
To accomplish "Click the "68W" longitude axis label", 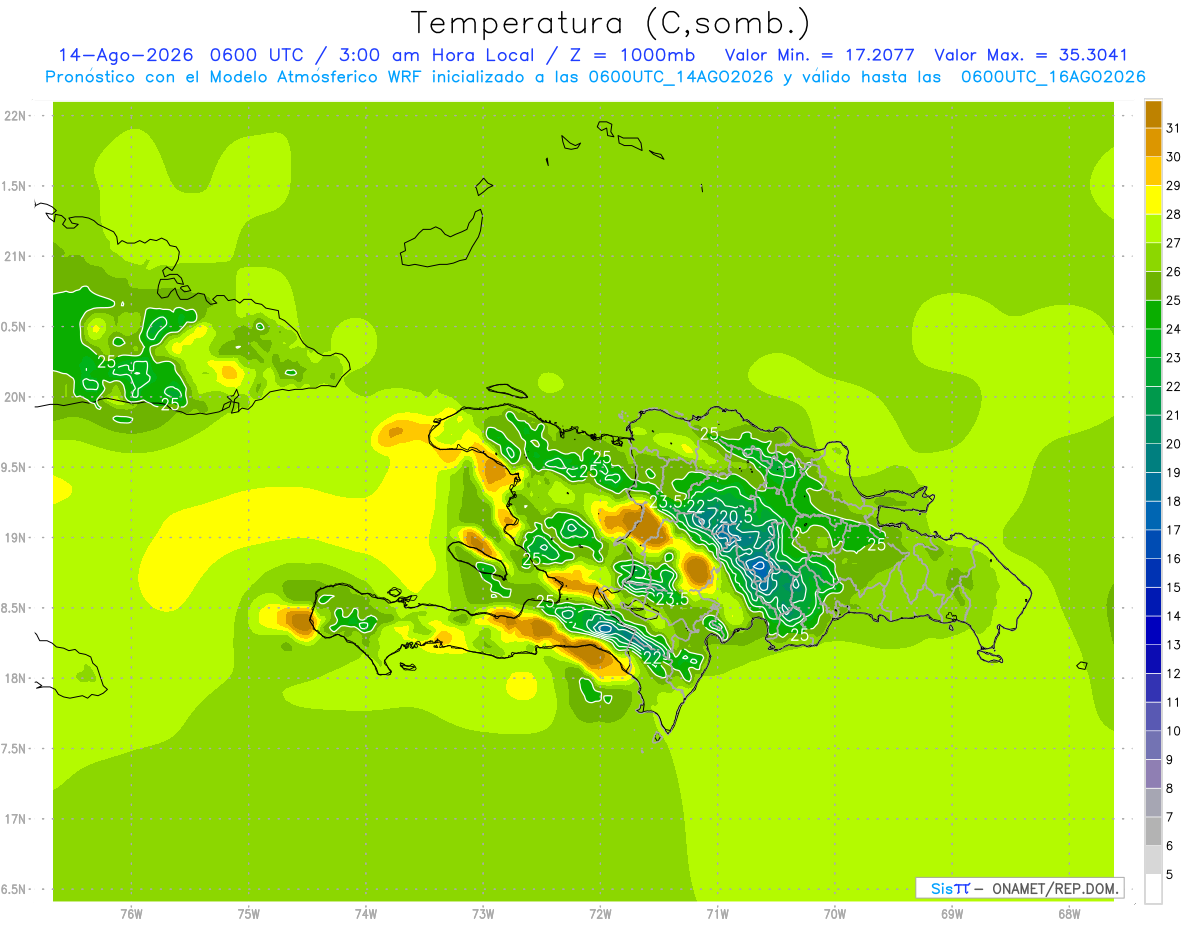I will coord(1069,914).
